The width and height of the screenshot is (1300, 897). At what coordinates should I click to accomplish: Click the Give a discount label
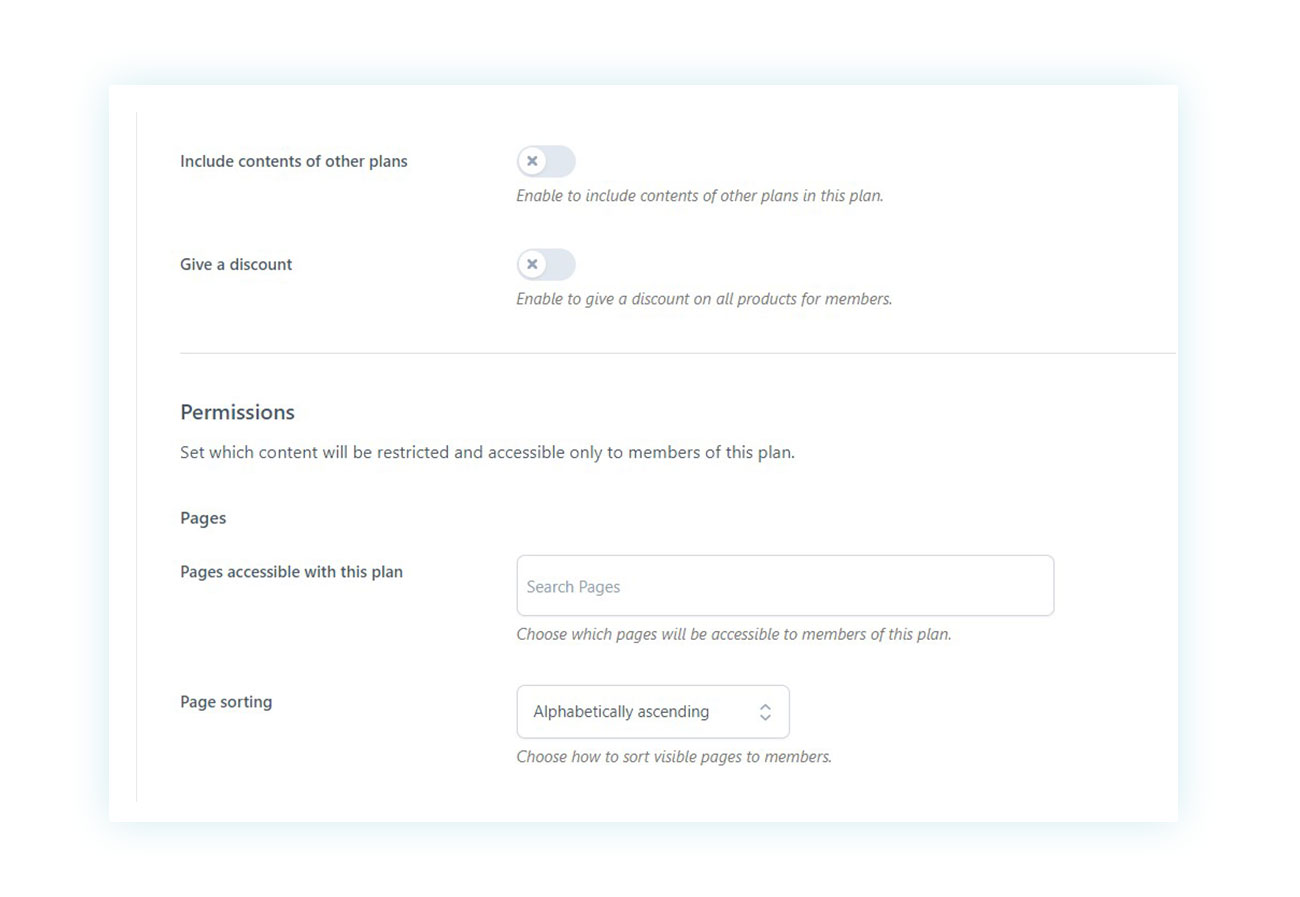236,264
